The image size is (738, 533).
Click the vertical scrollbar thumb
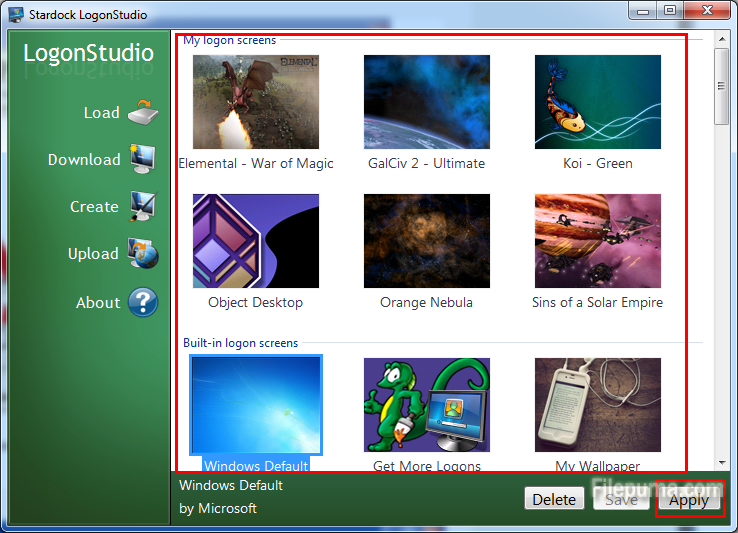[722, 86]
